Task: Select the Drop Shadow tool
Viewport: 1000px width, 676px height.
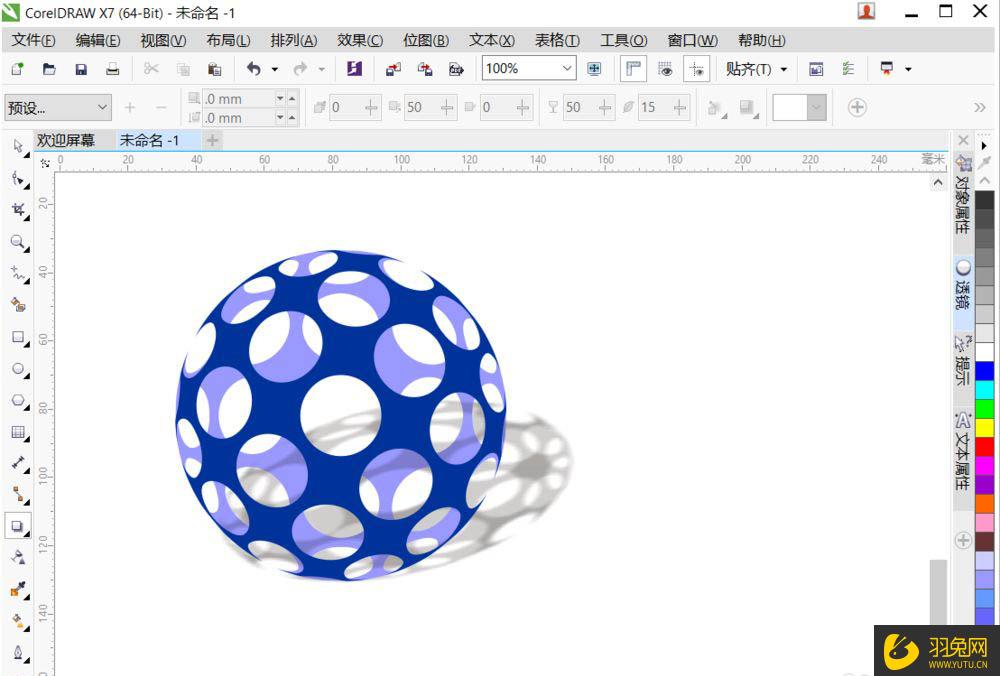Action: [x=18, y=526]
